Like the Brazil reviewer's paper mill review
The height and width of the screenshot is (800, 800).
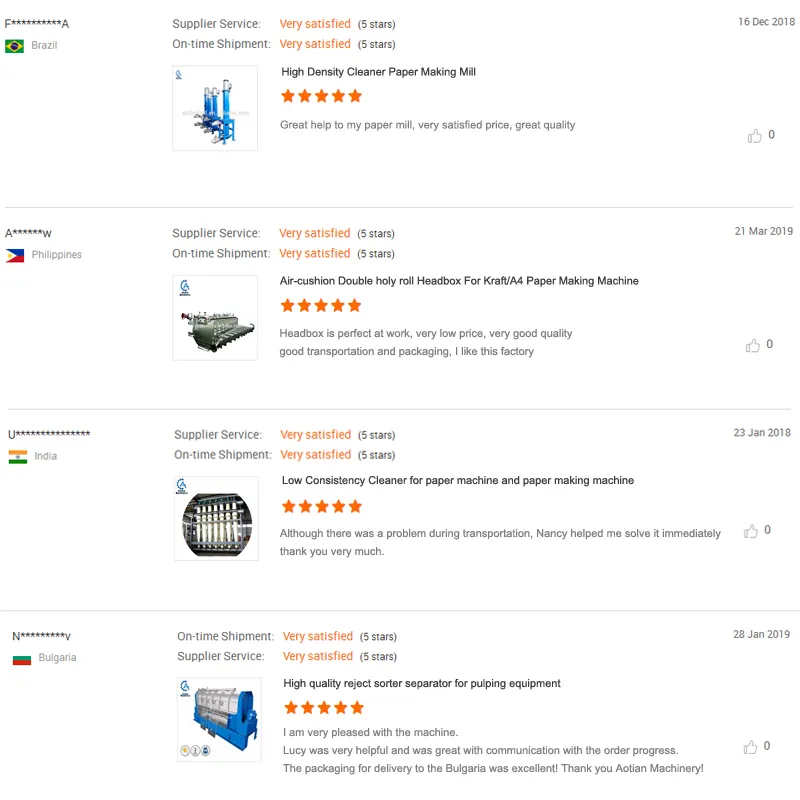[x=754, y=136]
